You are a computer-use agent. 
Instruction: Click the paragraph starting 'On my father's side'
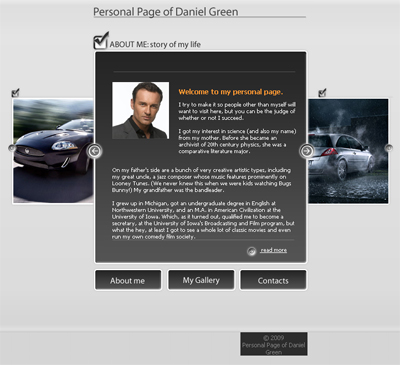point(202,180)
